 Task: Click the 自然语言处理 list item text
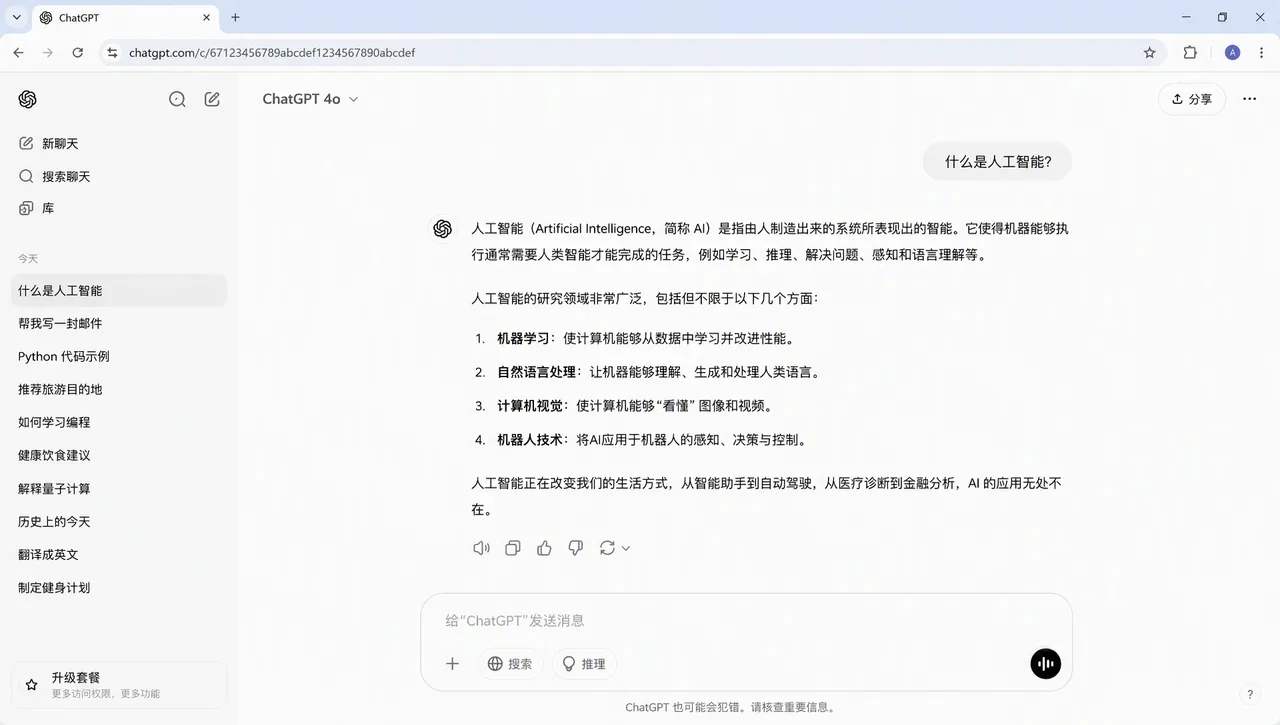click(536, 372)
